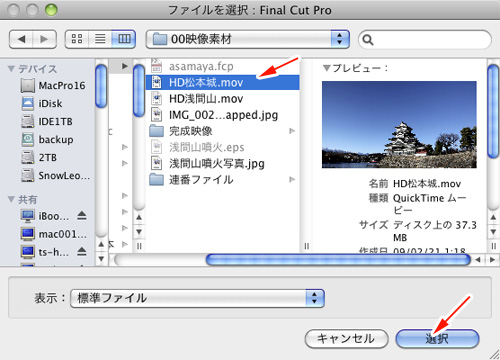Collapse the デバイス sidebar section
Viewport: 500px width, 360px height.
click(x=11, y=69)
